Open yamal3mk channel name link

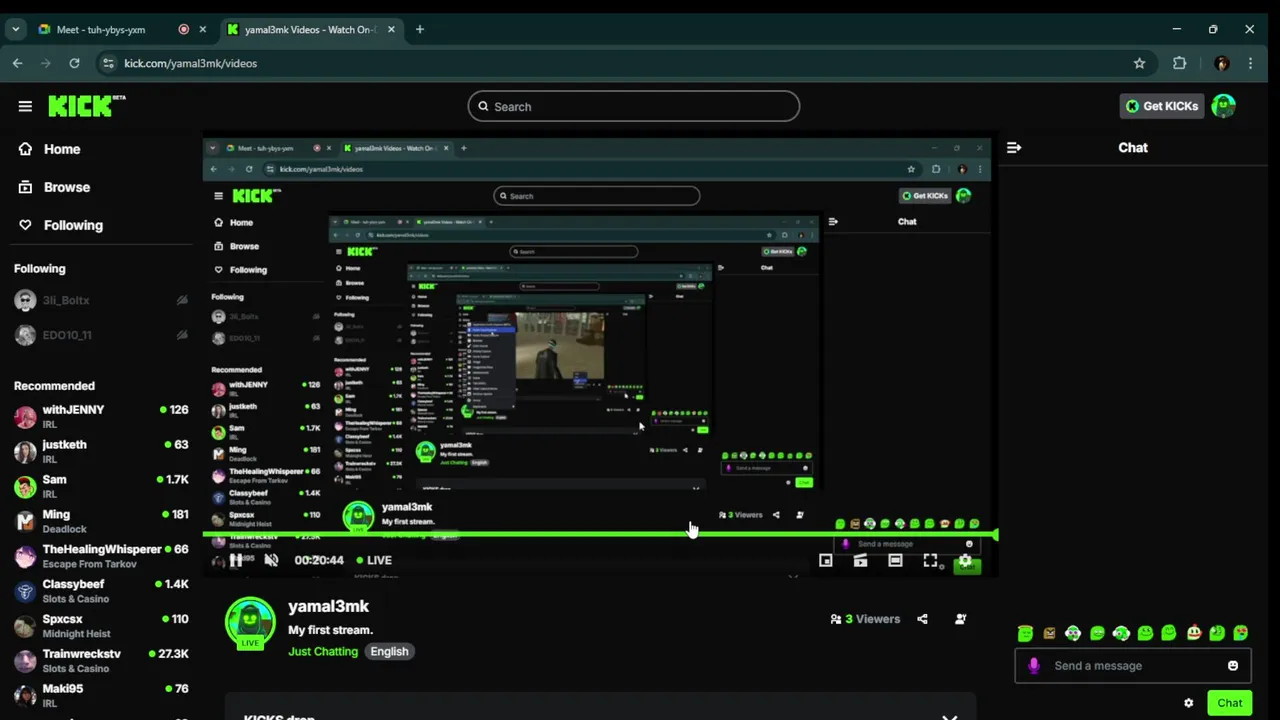pyautogui.click(x=328, y=606)
